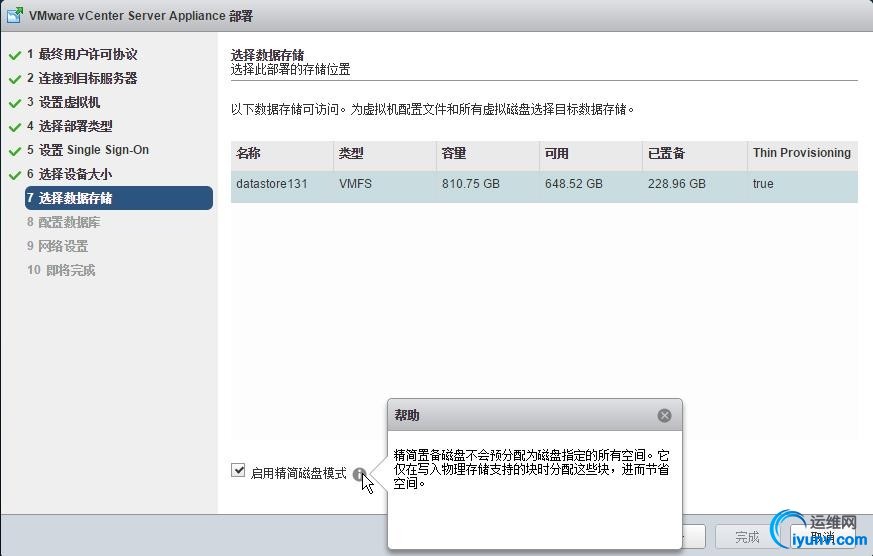Viewport: 873px width, 556px height.
Task: Click the 启用精简磁盘模式 label text
Action: pyautogui.click(x=298, y=474)
